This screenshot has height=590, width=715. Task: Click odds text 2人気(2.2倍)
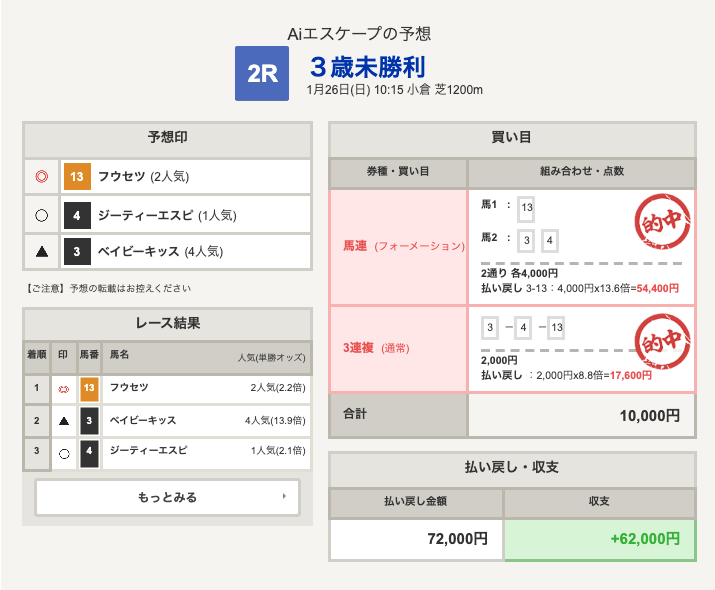278,388
